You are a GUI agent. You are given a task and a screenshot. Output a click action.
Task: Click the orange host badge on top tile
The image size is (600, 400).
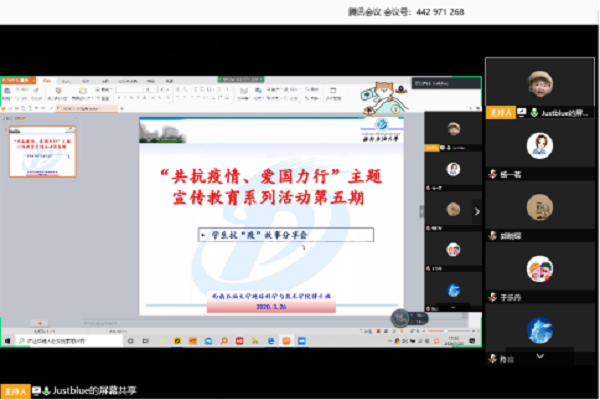499,113
